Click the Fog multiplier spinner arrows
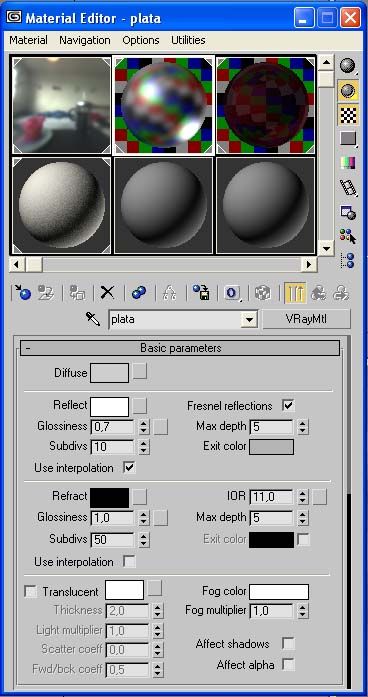Screen dimensions: 368x697 (303, 611)
